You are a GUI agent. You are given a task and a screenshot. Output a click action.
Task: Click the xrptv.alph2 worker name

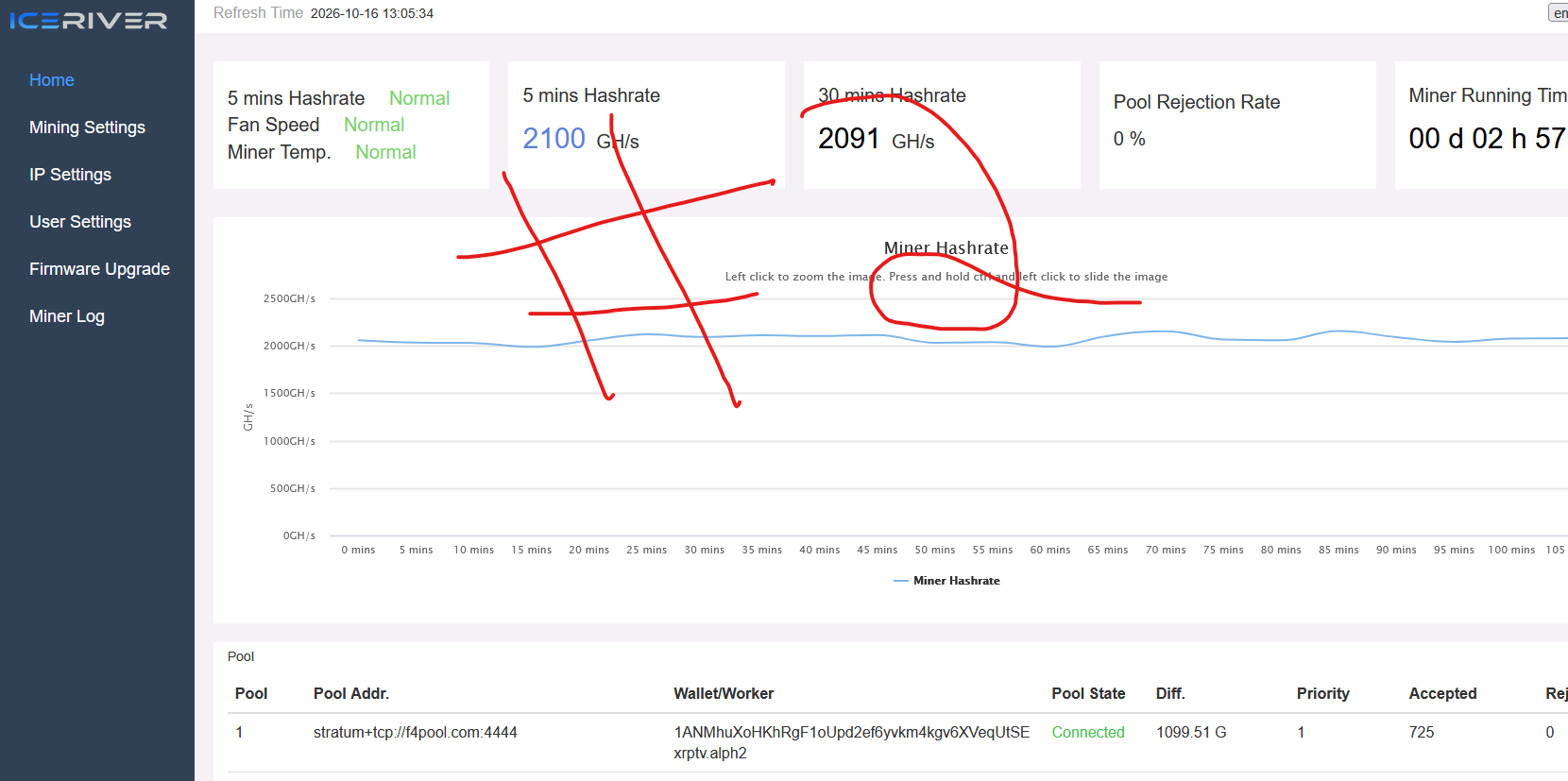tap(710, 753)
